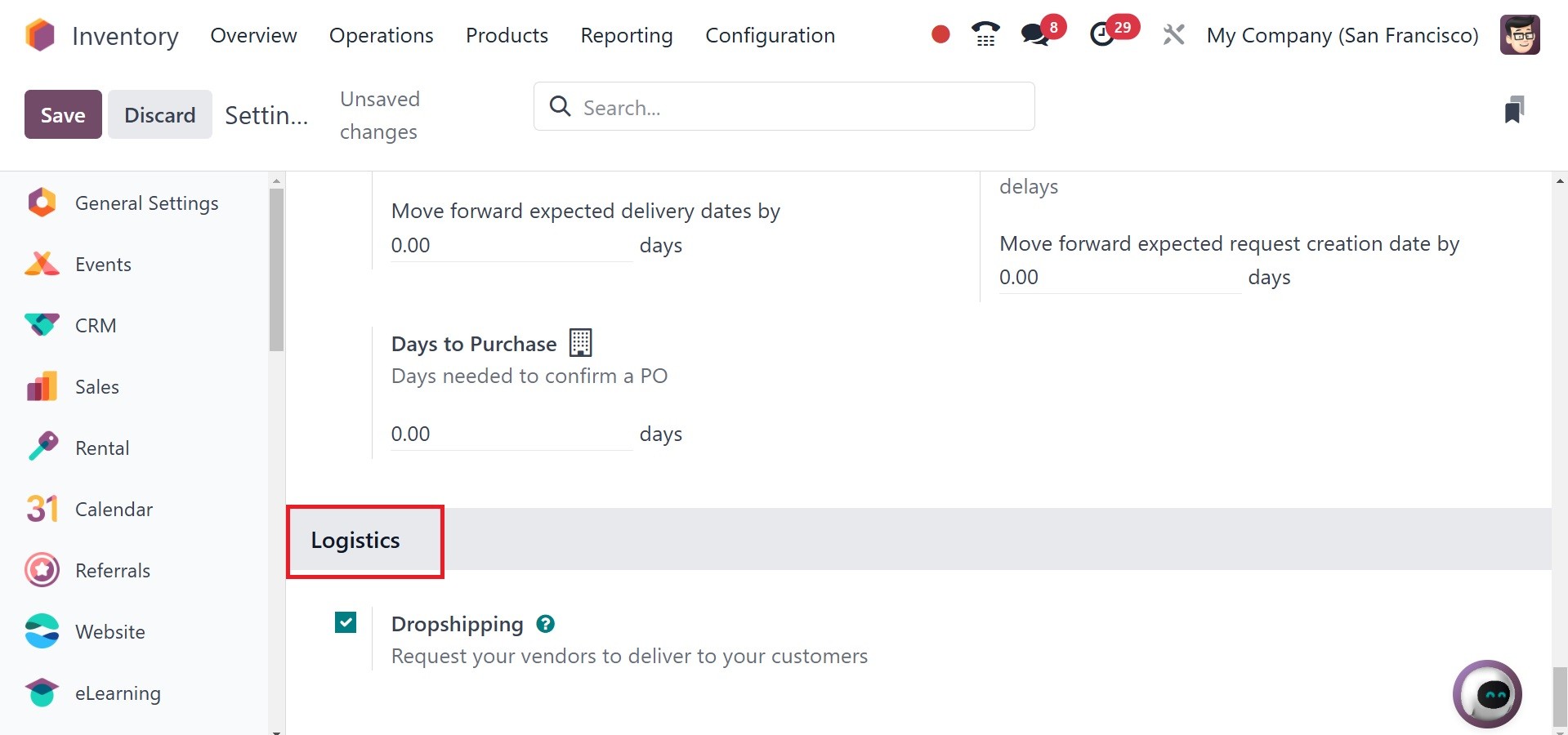Expand the Configuration menu
The image size is (1568, 735).
pyautogui.click(x=770, y=35)
